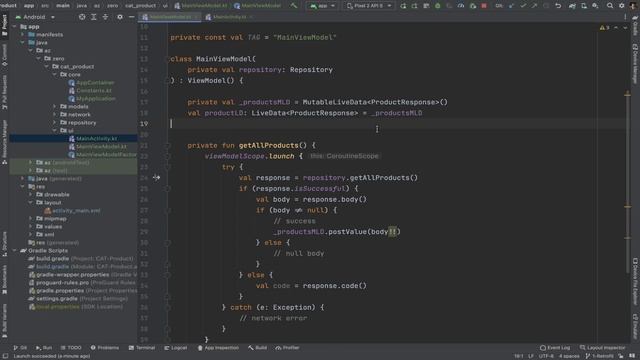
Task: Expand the models package
Action: click(x=55, y=107)
